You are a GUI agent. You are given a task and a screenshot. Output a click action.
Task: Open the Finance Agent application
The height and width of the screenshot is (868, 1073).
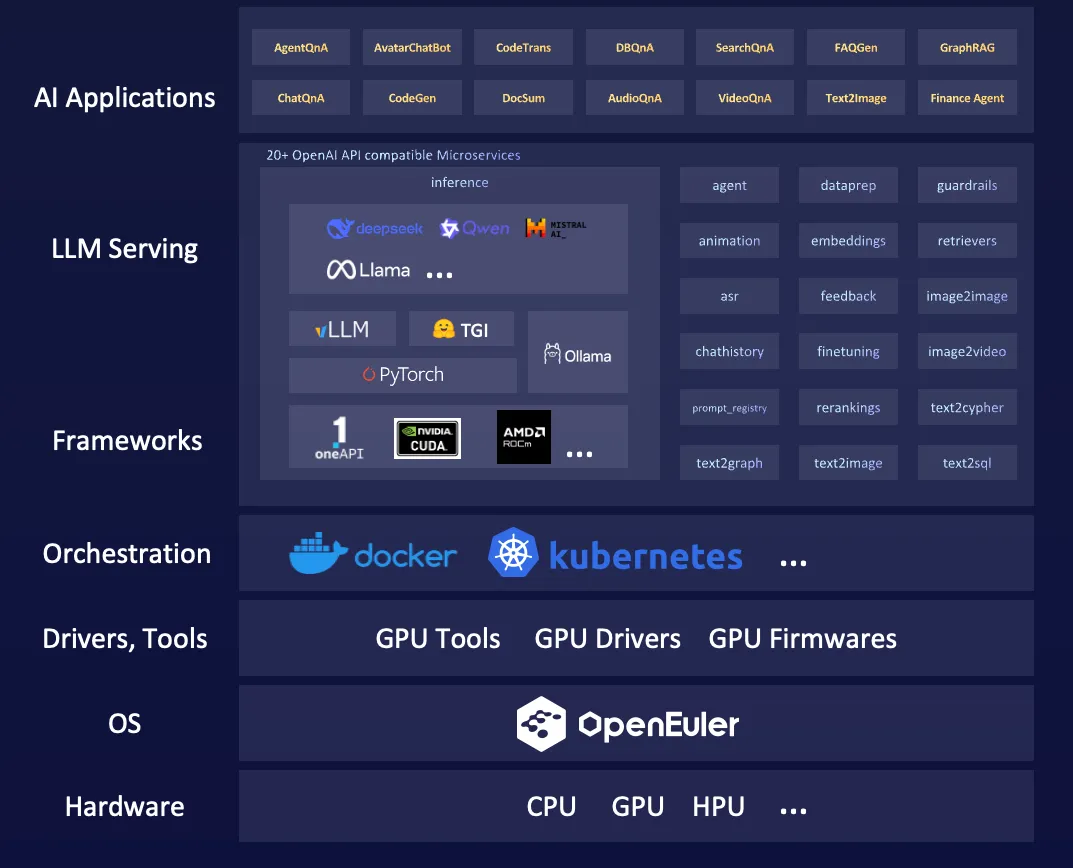pyautogui.click(x=967, y=98)
